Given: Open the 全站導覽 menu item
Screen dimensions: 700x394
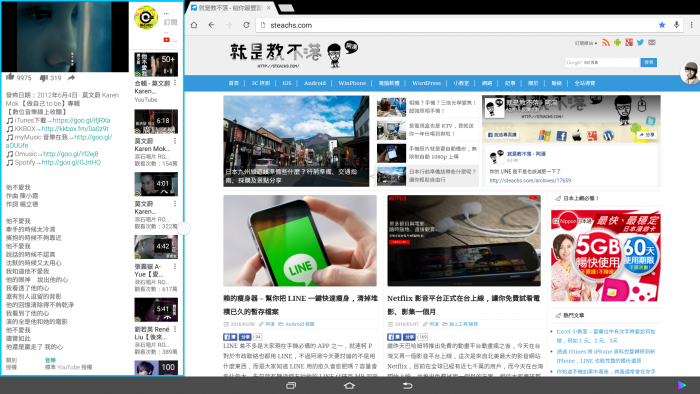Looking at the screenshot, I should (584, 83).
